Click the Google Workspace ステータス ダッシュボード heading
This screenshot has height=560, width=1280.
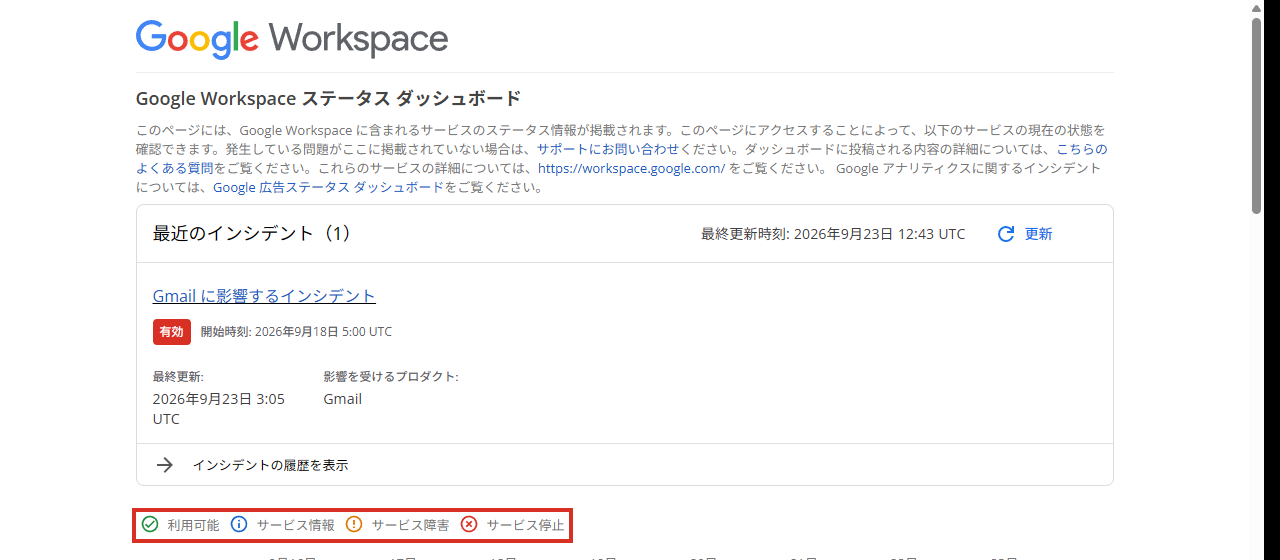[328, 98]
